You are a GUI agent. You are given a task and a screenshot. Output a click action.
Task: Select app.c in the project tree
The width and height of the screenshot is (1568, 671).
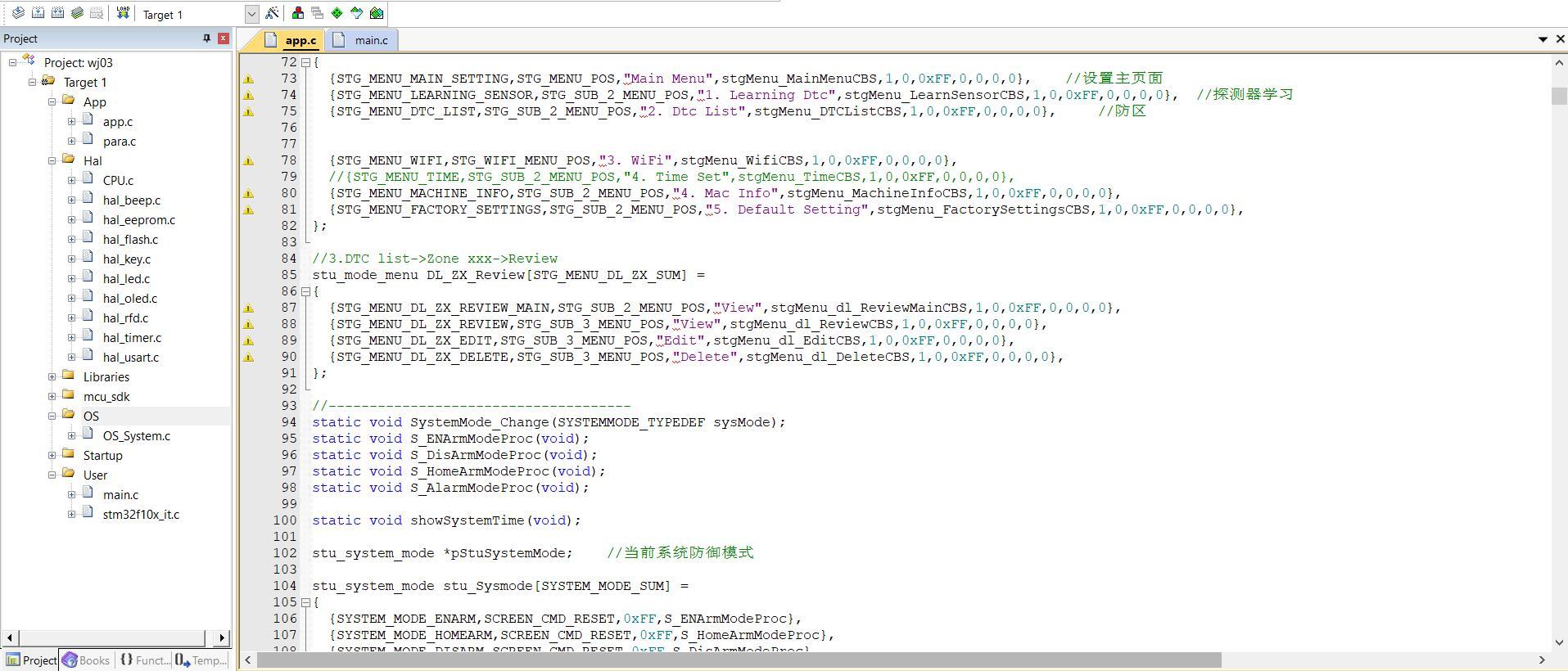coord(117,121)
